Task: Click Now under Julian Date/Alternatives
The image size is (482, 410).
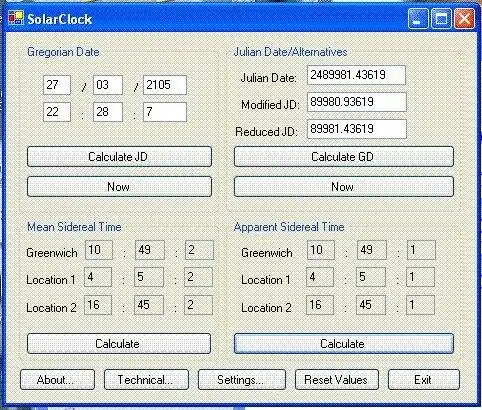Action: point(344,187)
